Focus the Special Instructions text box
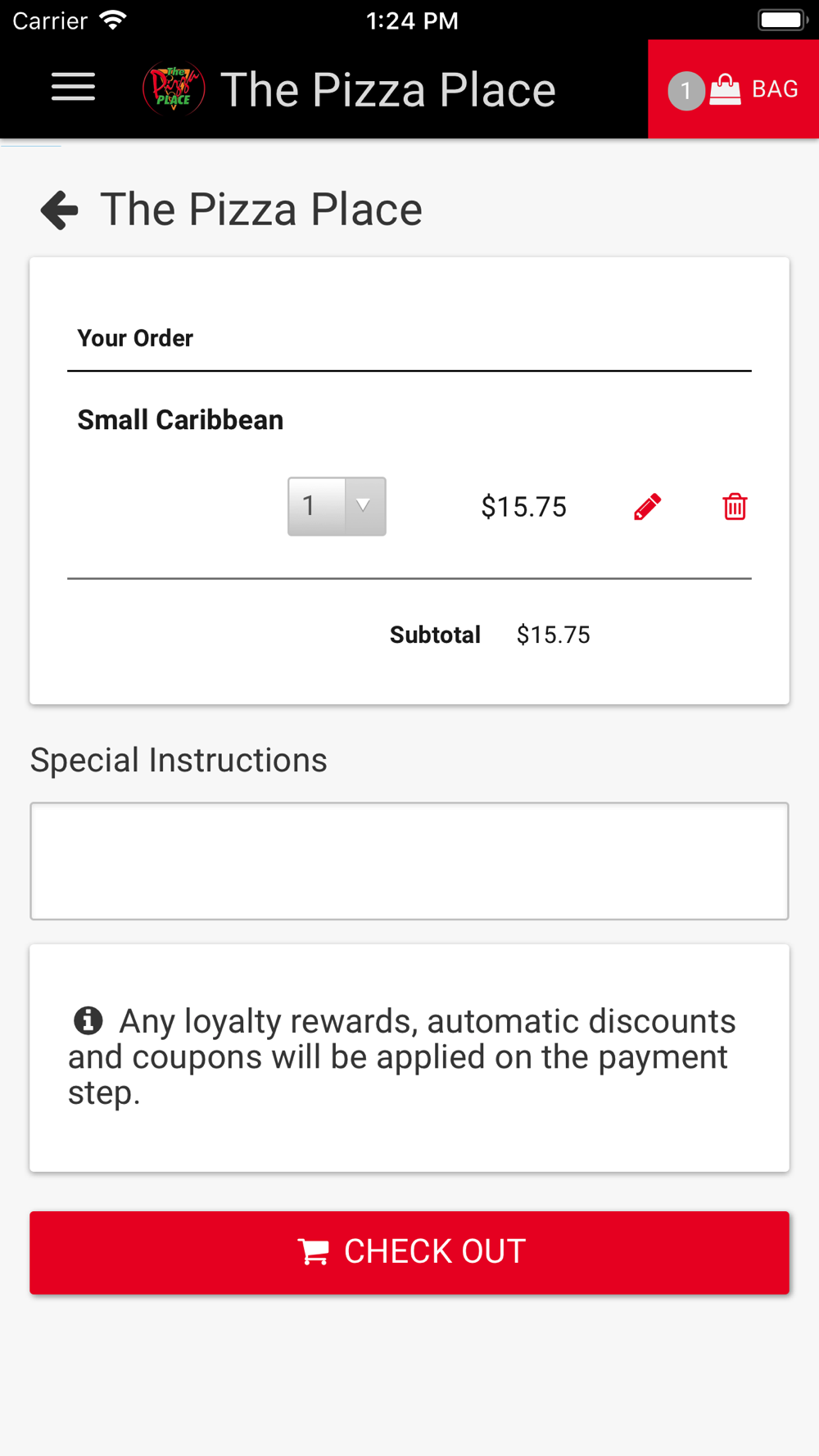Viewport: 819px width, 1456px height. point(409,861)
